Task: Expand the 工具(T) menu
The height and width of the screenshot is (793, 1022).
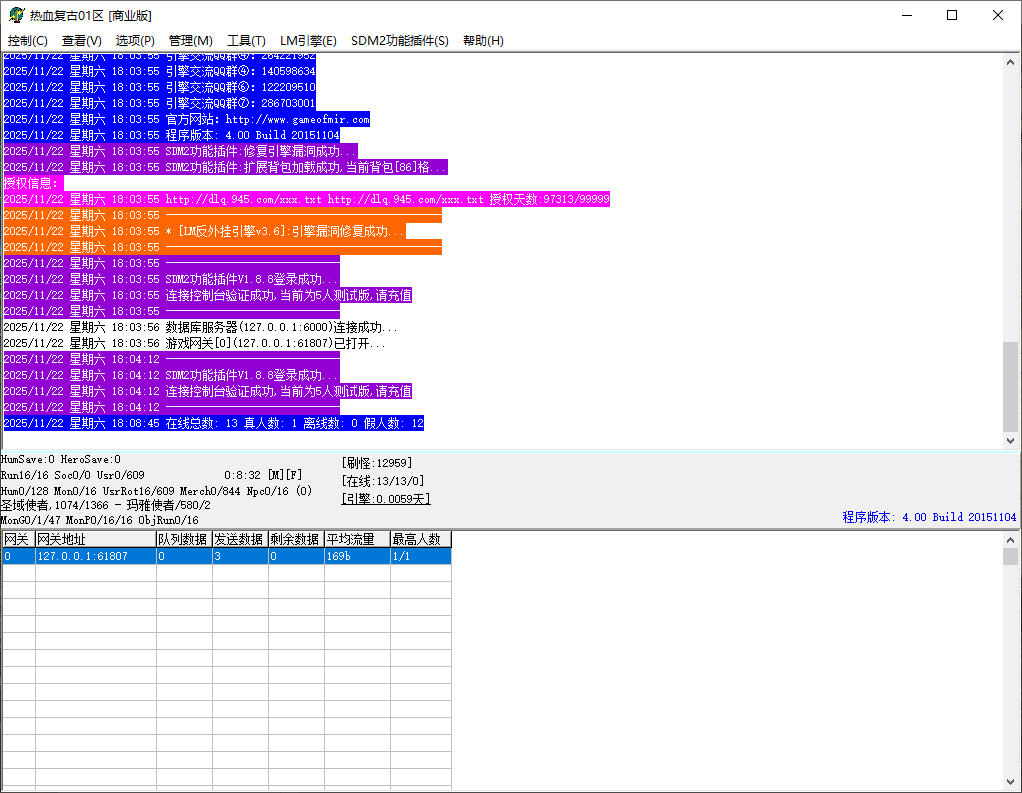Action: pos(246,41)
